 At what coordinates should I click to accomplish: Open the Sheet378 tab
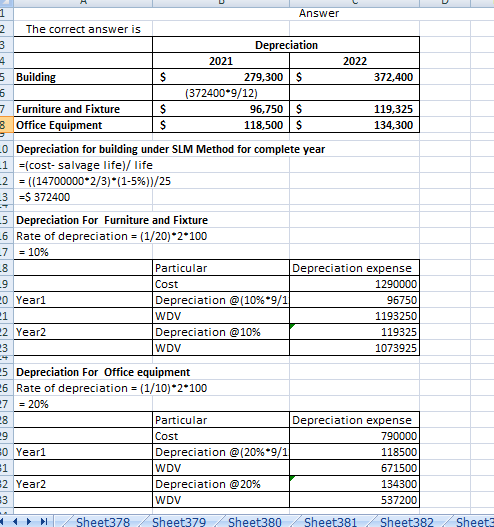pos(102,522)
